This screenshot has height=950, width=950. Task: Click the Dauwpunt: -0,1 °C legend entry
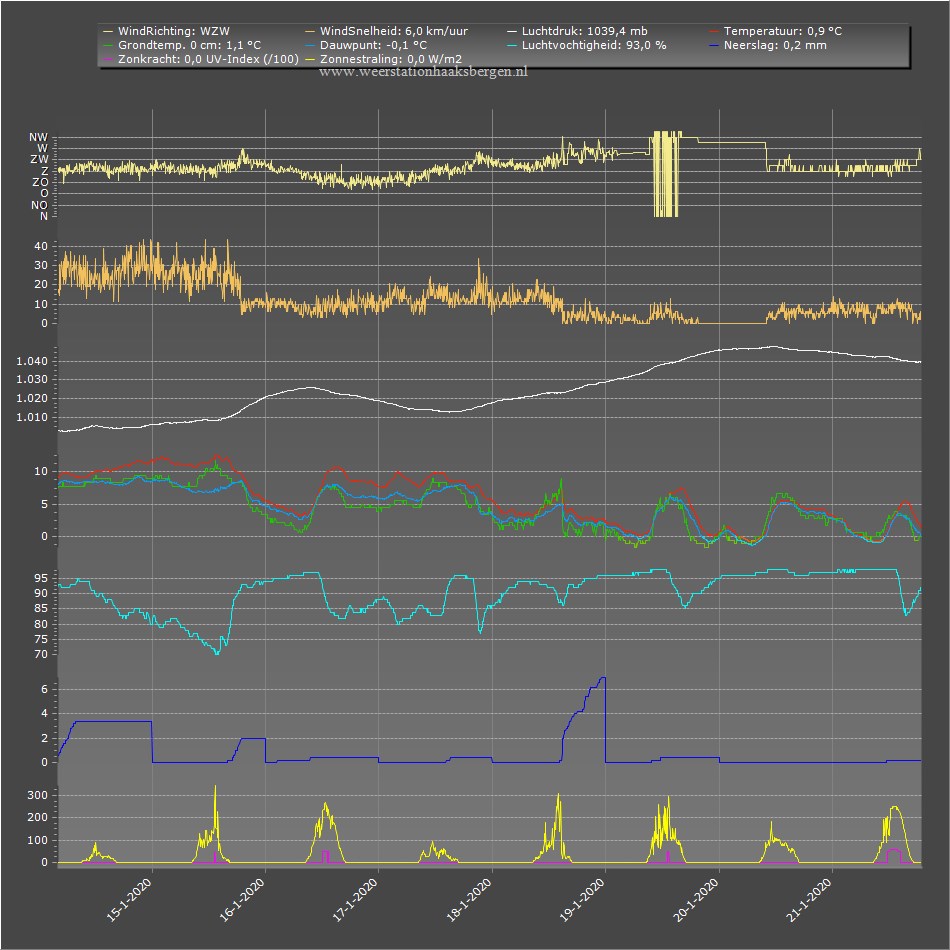366,45
